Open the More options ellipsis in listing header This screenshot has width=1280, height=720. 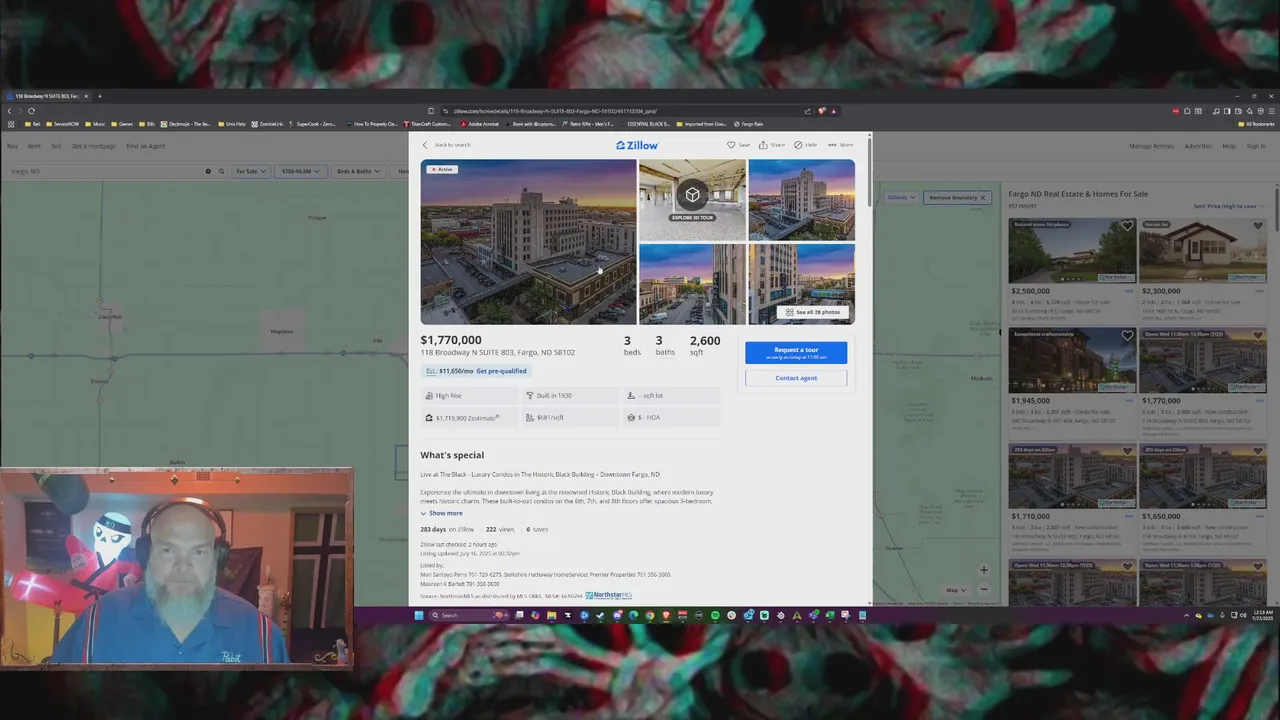point(832,145)
